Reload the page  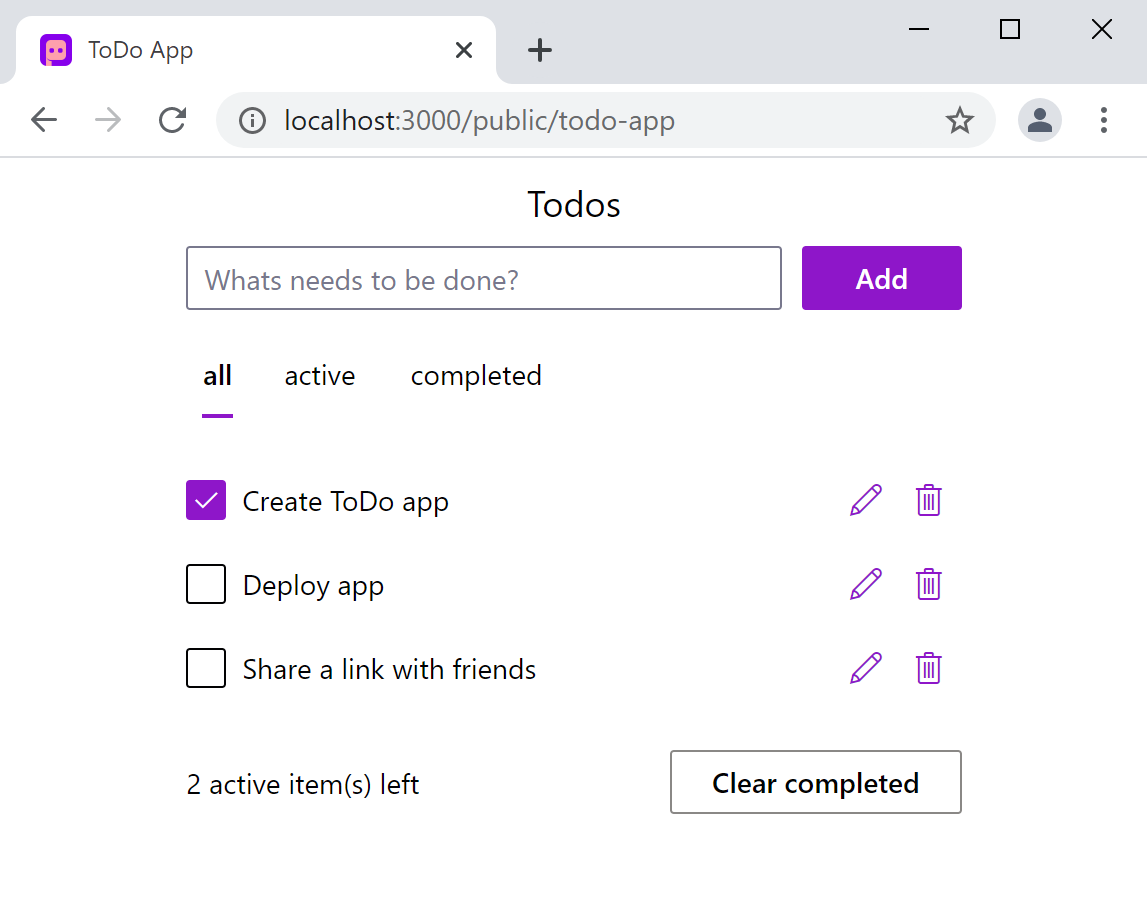click(x=173, y=121)
